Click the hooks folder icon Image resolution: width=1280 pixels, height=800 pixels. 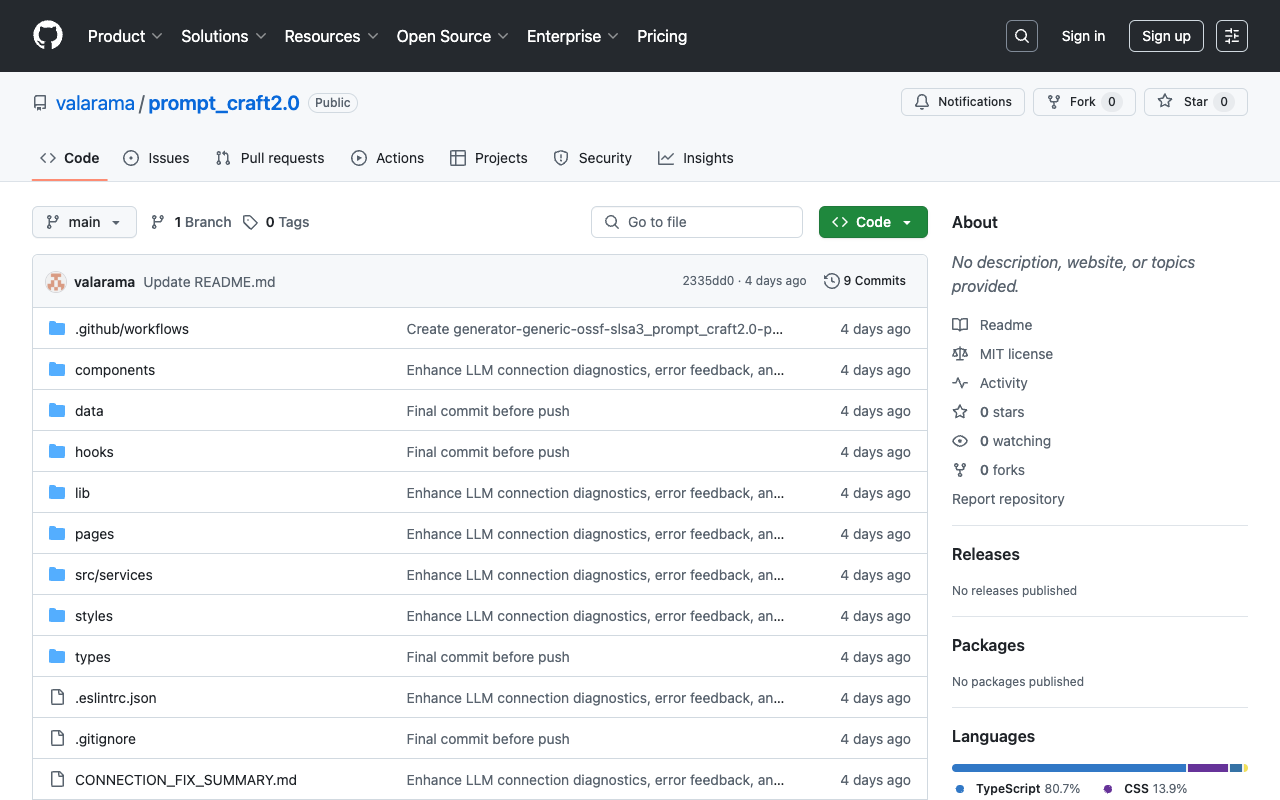(57, 452)
